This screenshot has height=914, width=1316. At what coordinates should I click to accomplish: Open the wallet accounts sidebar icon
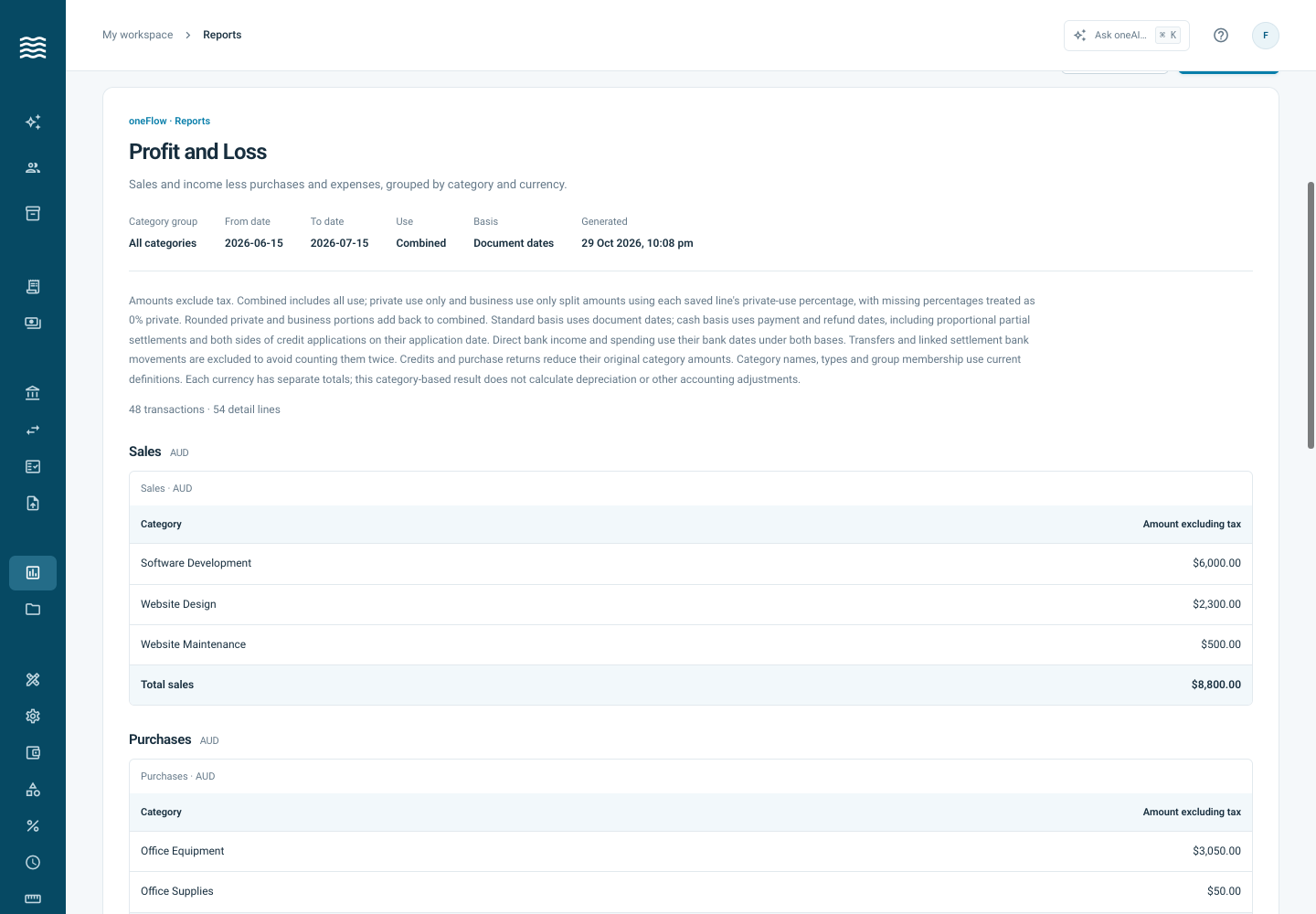pyautogui.click(x=33, y=753)
